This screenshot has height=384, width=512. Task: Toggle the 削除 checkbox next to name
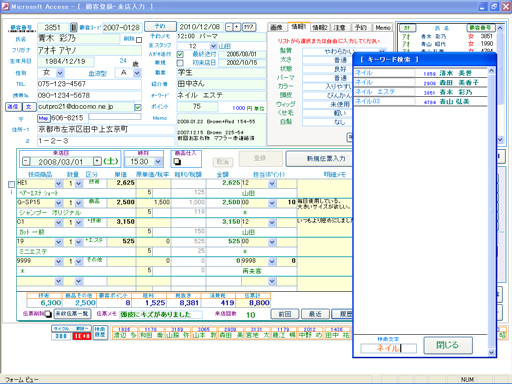[139, 40]
